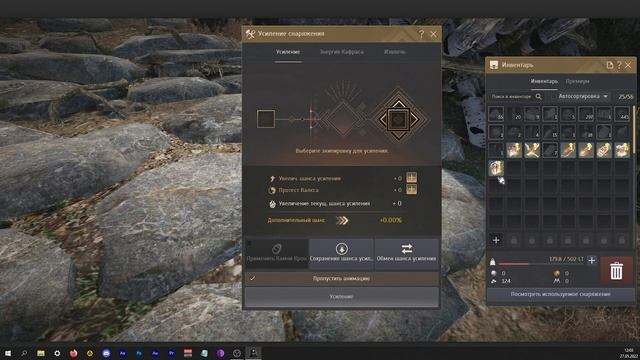Click the +0.00% additional chance value
The width and height of the screenshot is (640, 360).
pyautogui.click(x=391, y=220)
